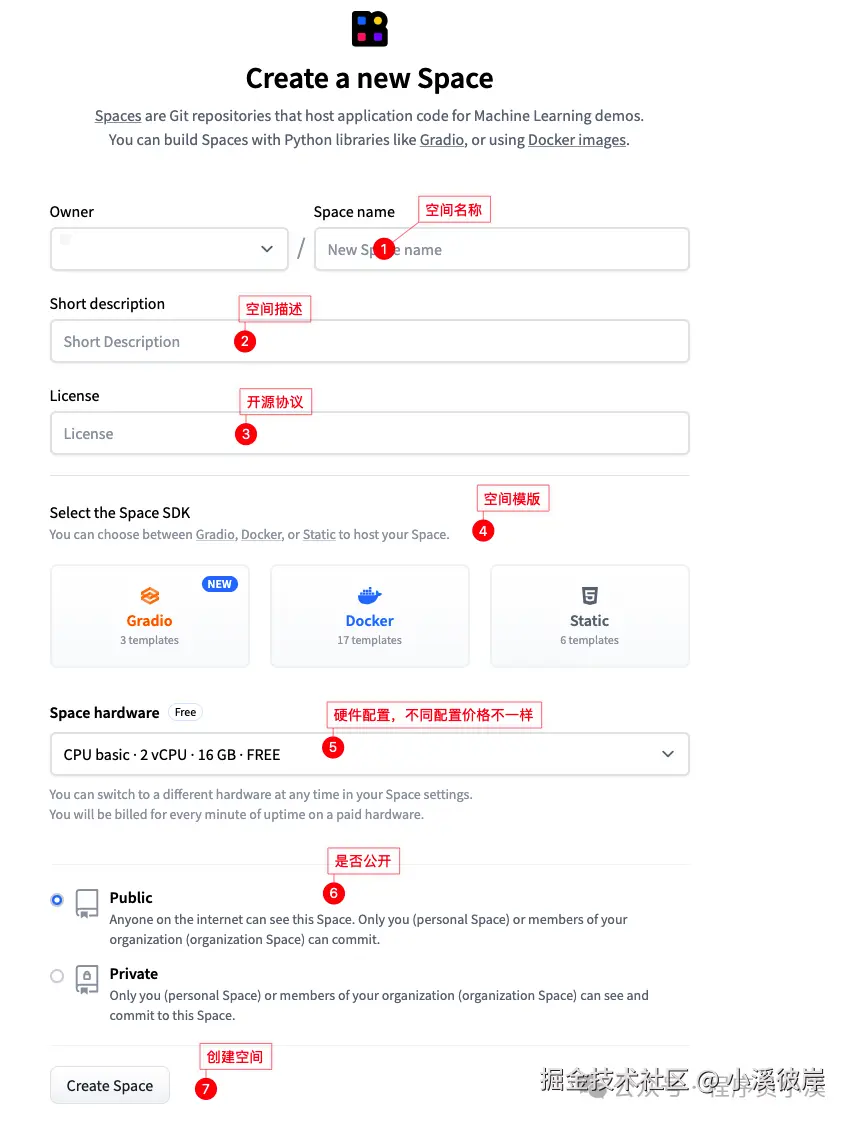Follow the Docker images link
853x1121 pixels.
576,140
